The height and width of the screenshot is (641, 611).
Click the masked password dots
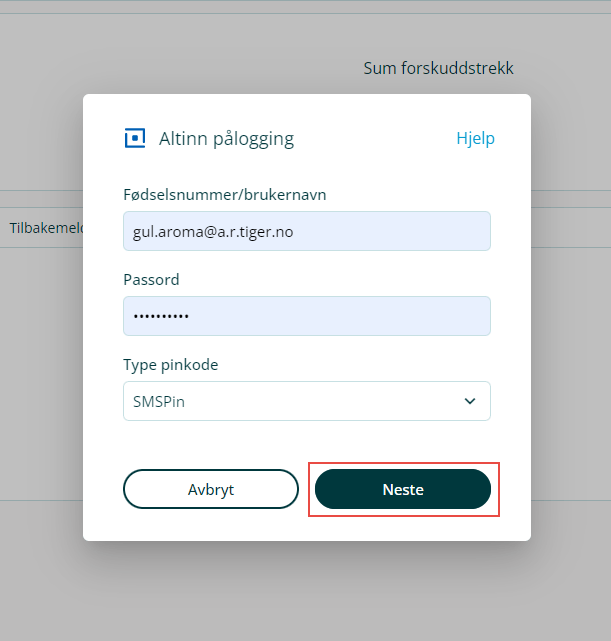pos(160,317)
